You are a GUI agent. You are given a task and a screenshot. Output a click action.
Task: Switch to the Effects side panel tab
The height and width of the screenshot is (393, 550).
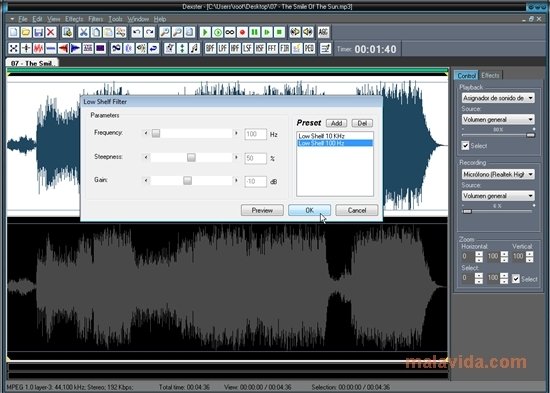490,75
